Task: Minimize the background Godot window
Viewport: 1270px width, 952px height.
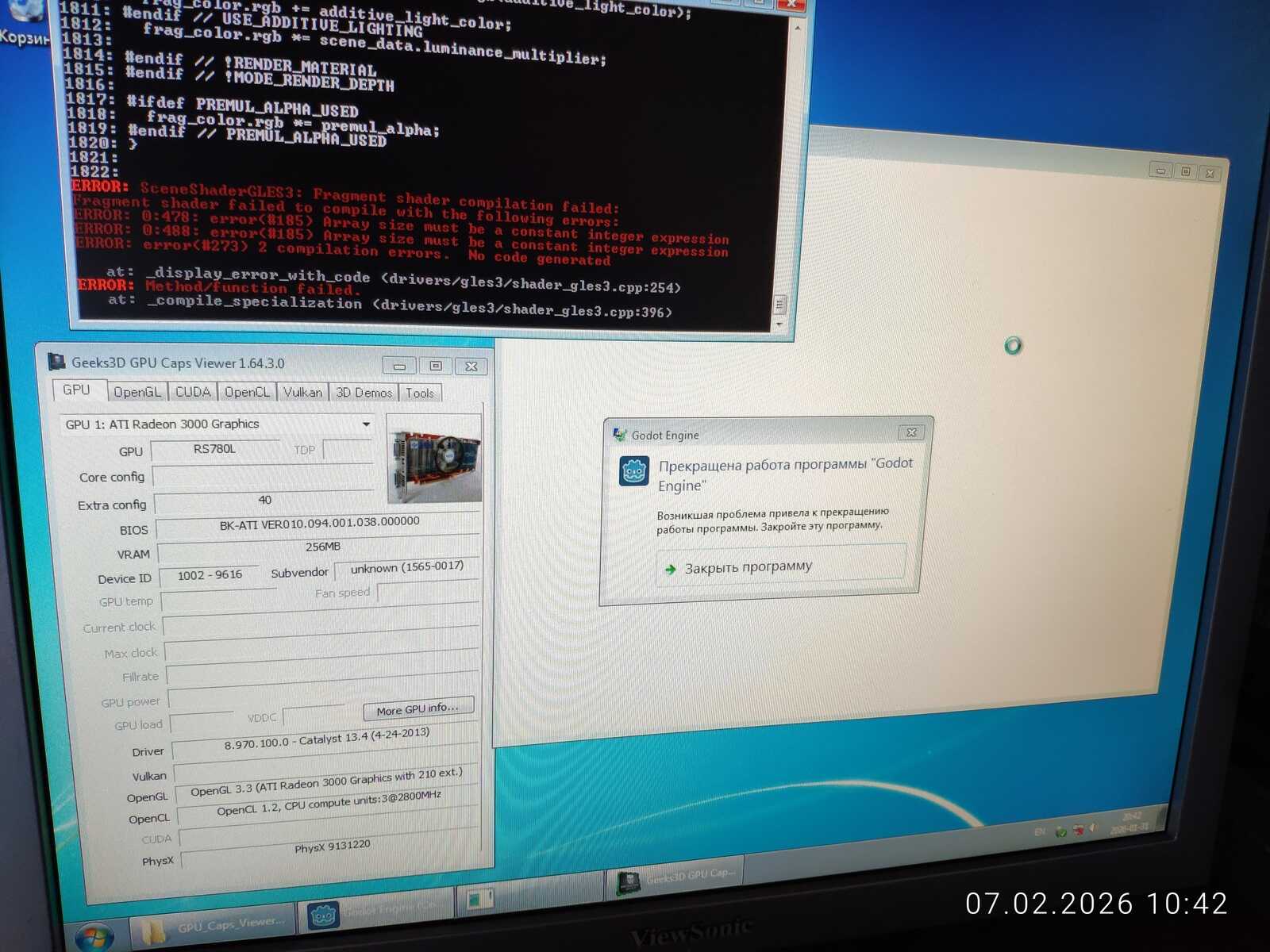Action: (1160, 170)
